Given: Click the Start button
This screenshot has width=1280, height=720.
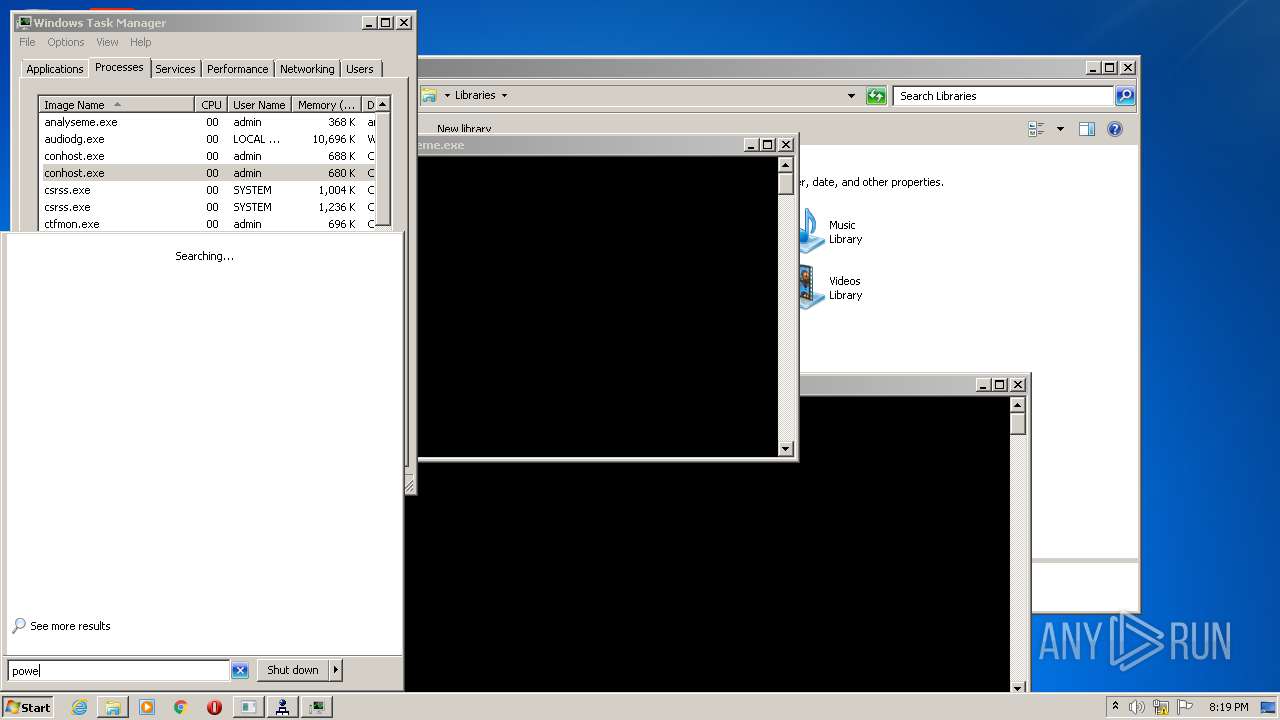Looking at the screenshot, I should point(28,707).
